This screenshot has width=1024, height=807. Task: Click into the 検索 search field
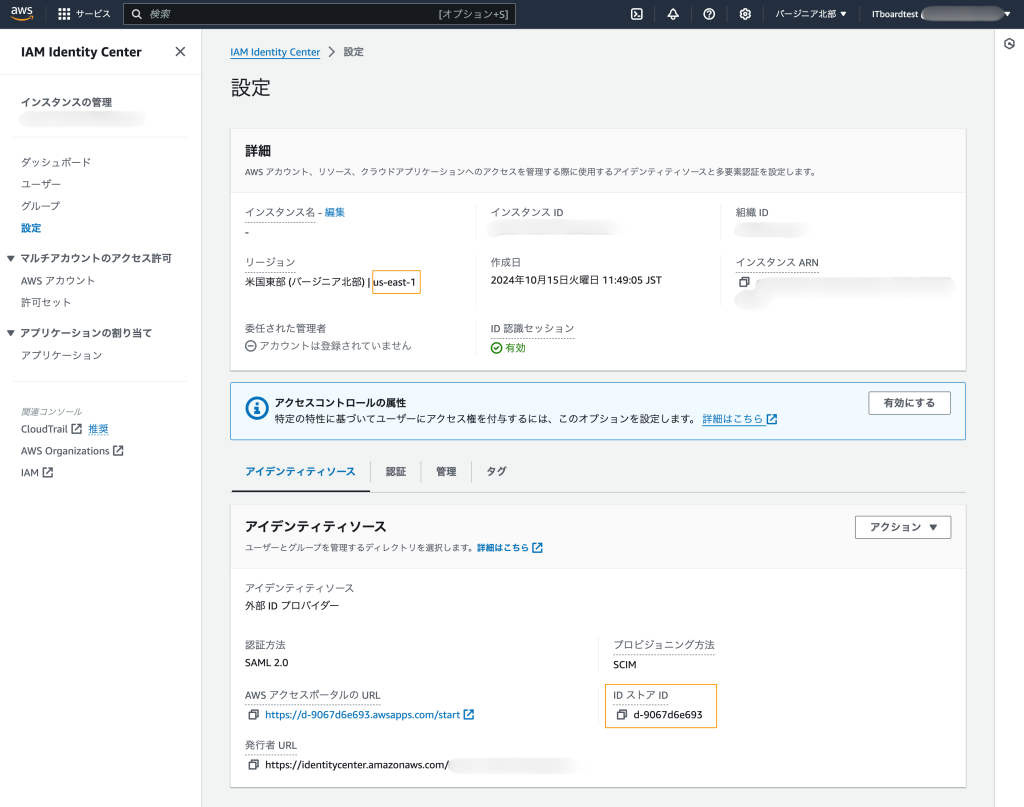click(290, 14)
